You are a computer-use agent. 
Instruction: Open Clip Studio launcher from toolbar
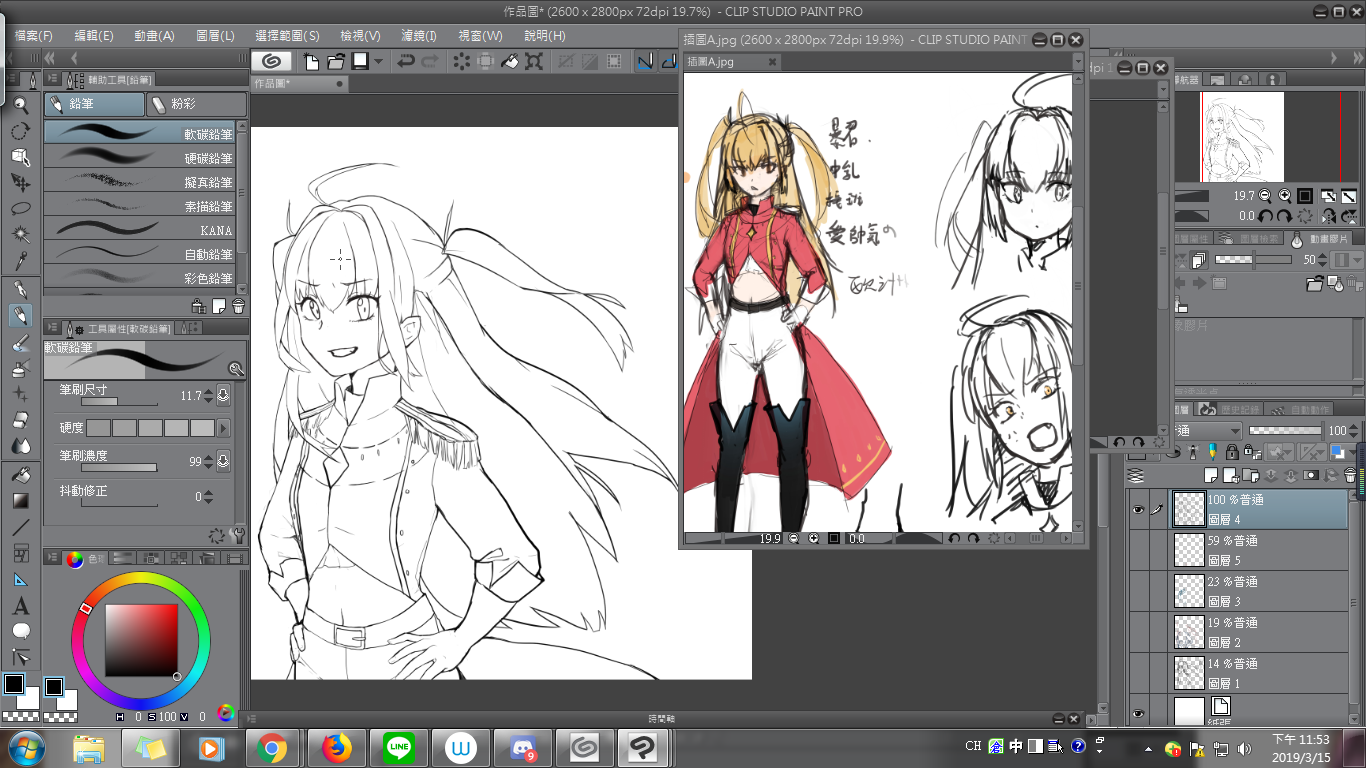click(x=271, y=61)
